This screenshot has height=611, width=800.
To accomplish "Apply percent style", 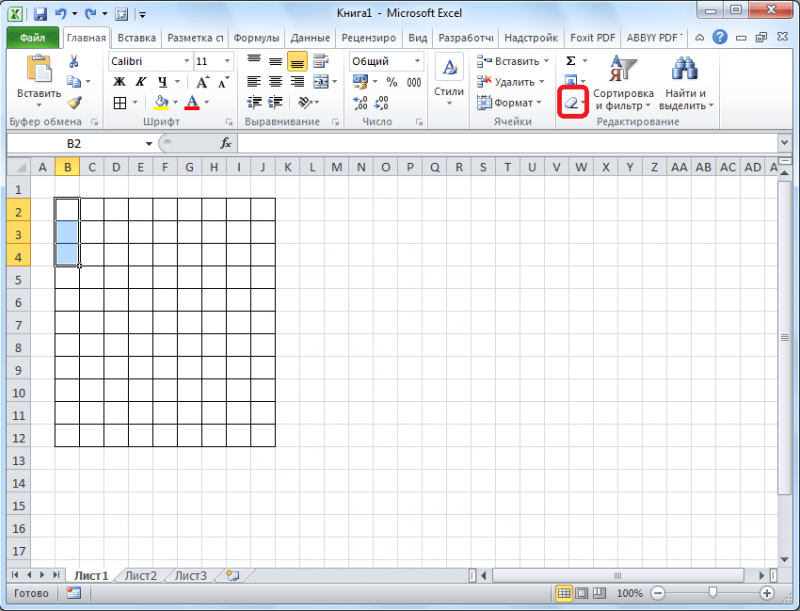I will [391, 82].
